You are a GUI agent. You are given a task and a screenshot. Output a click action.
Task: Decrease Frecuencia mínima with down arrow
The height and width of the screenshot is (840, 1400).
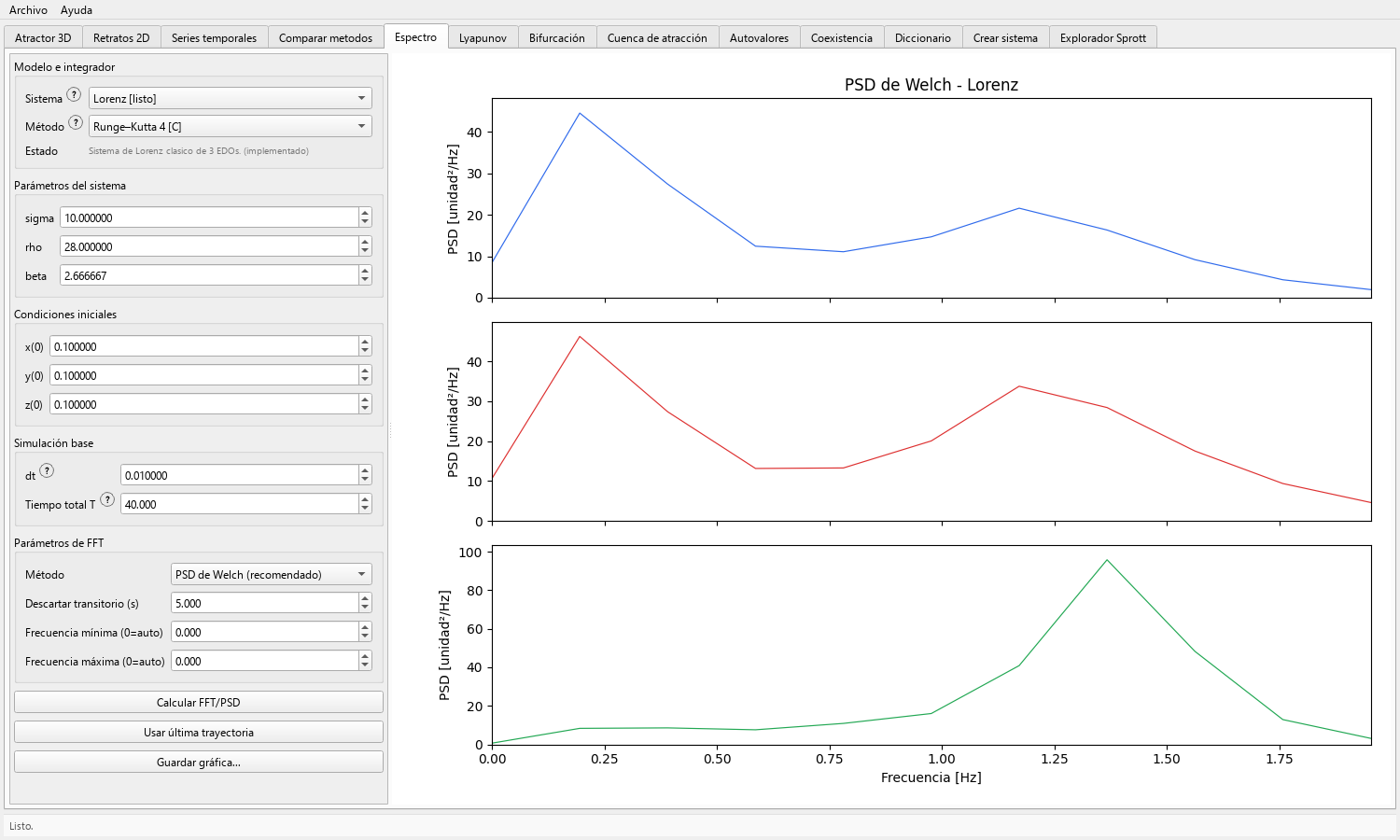coord(365,637)
